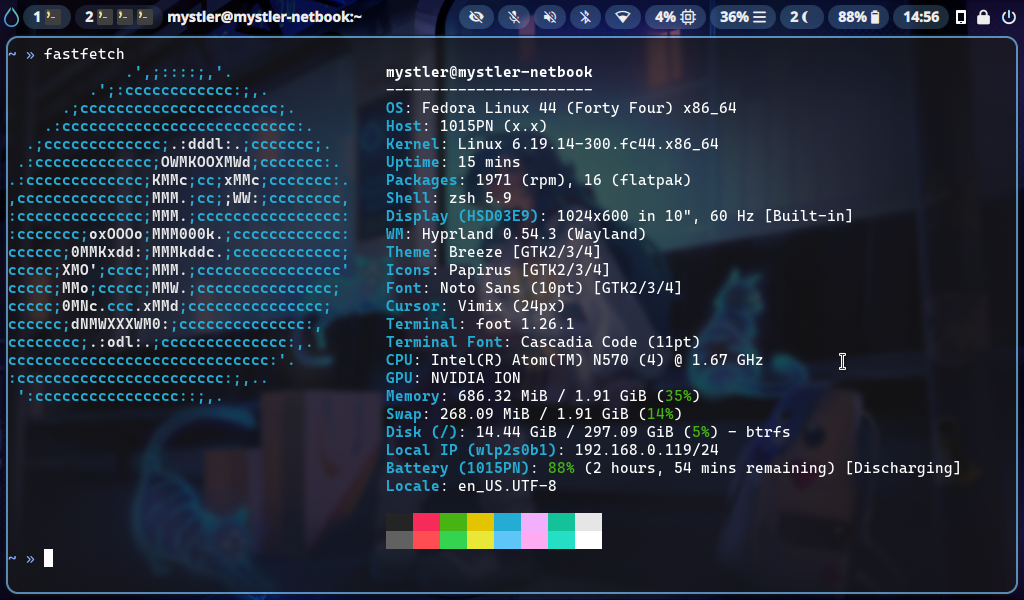Viewport: 1024px width, 600px height.
Task: Open the Wi-Fi network indicator
Action: tap(622, 17)
